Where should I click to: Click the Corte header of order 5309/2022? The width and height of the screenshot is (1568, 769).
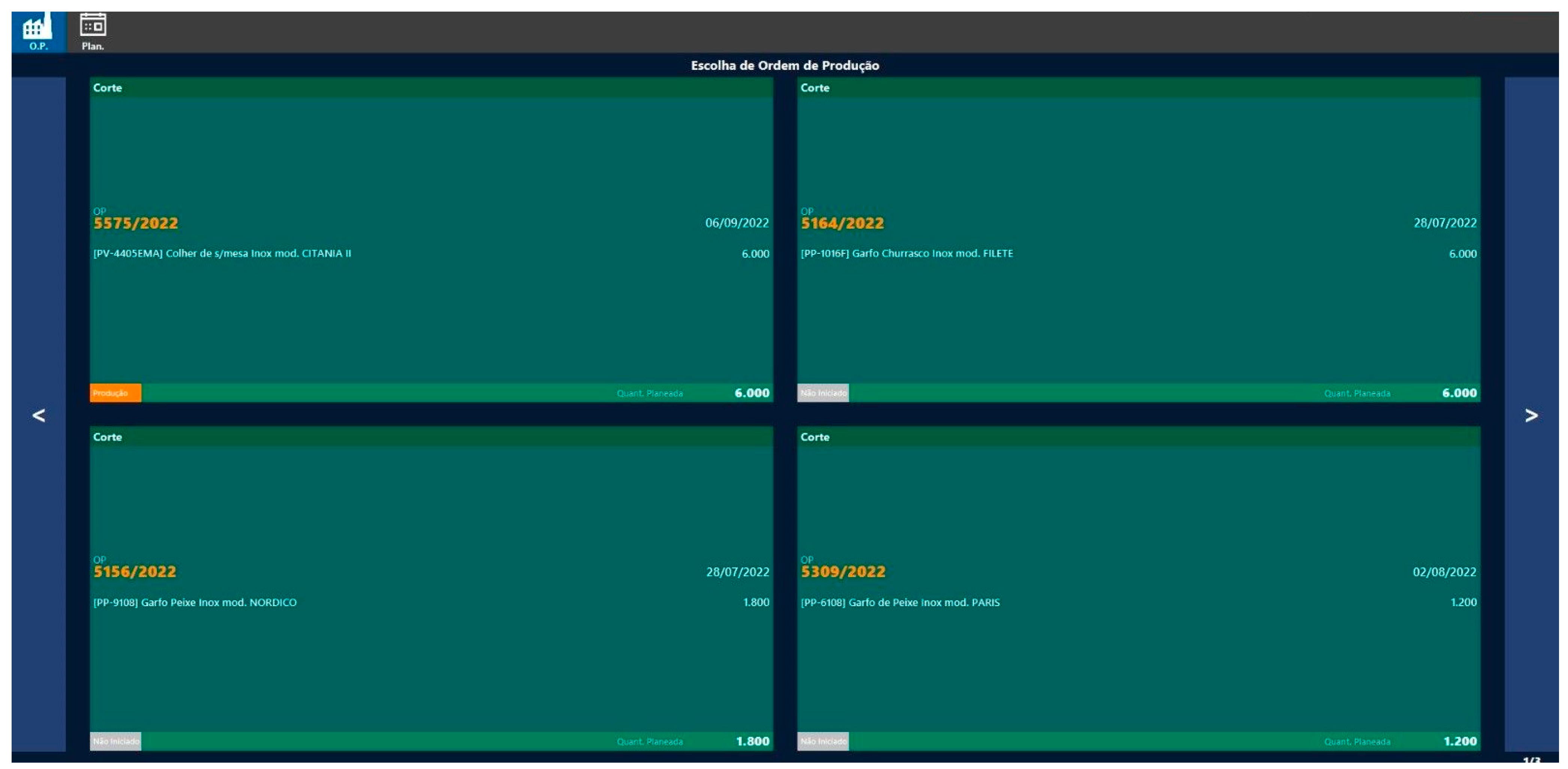815,437
